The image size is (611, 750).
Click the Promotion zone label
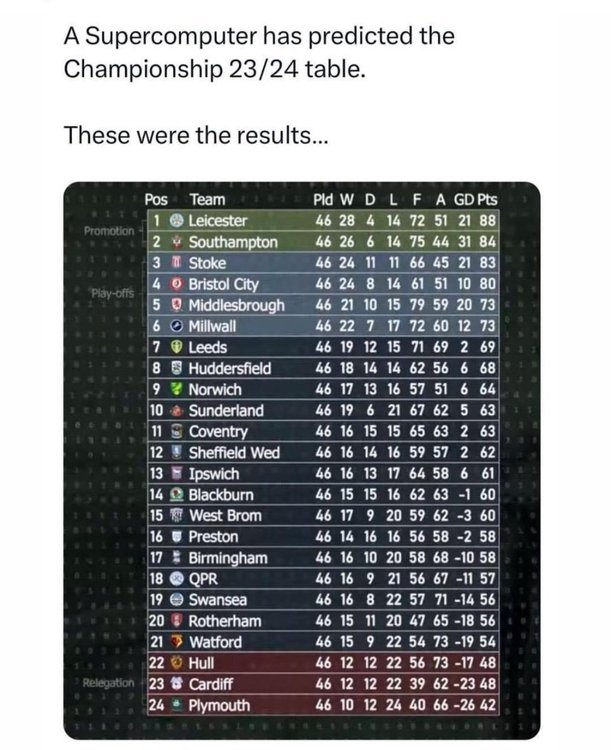110,231
